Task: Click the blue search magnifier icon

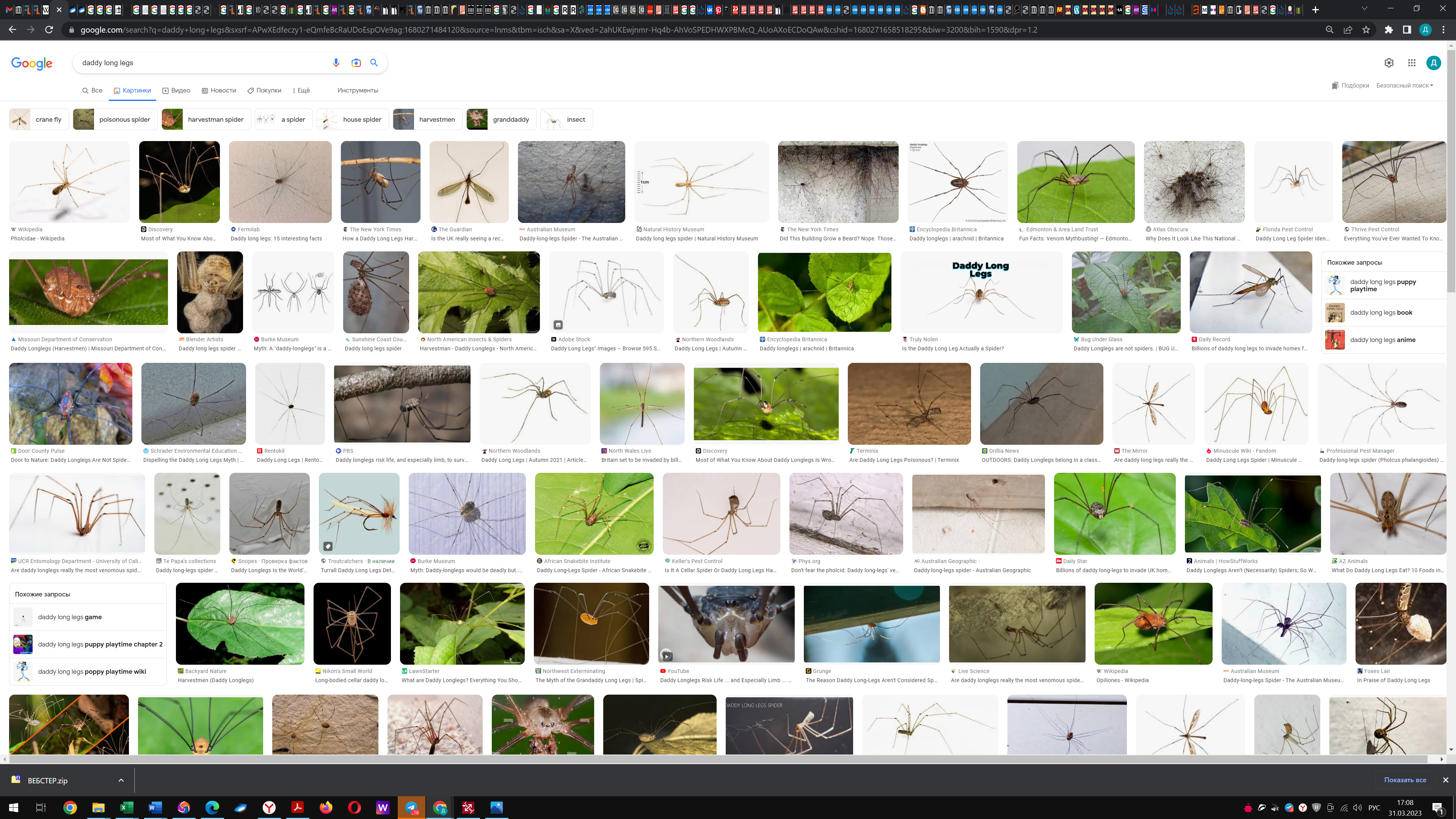Action: (x=374, y=63)
